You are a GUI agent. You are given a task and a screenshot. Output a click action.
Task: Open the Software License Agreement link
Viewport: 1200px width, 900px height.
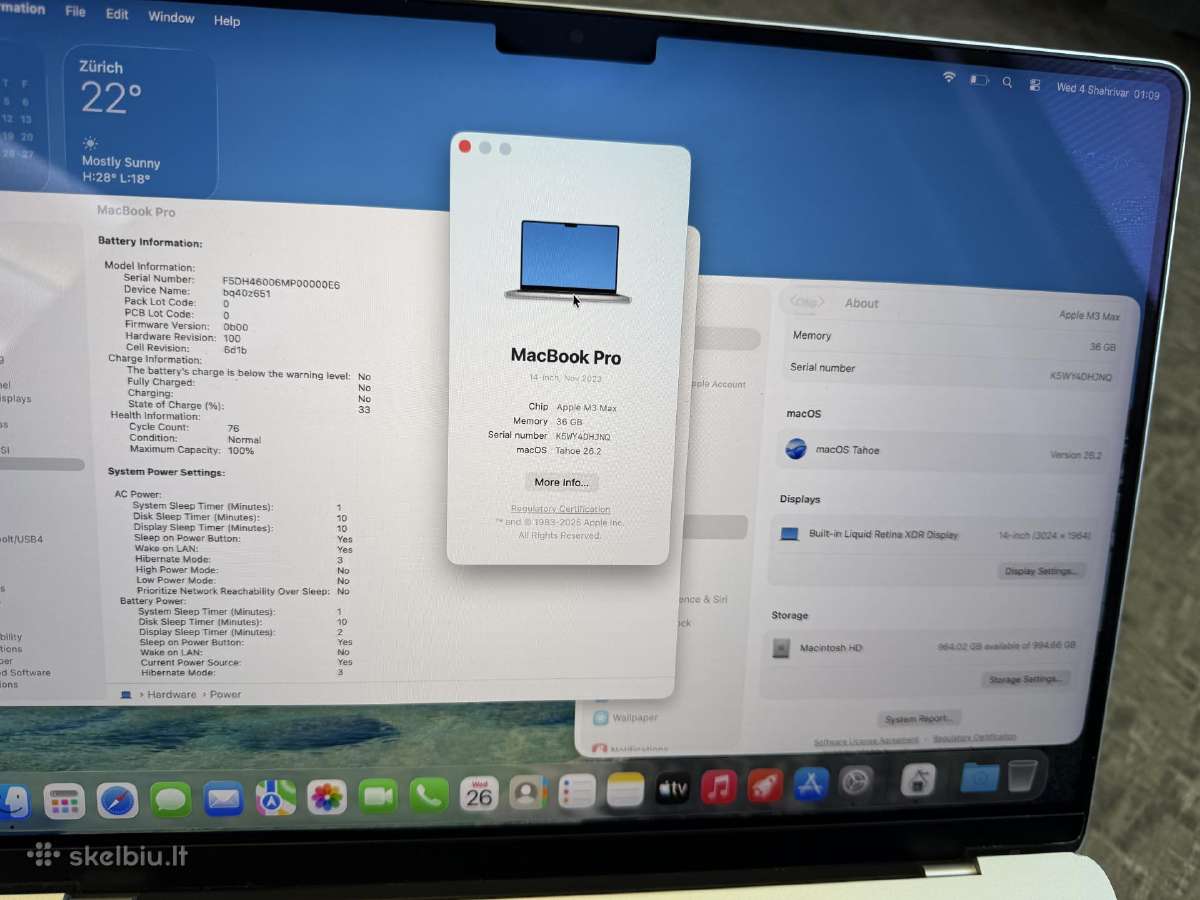(866, 742)
